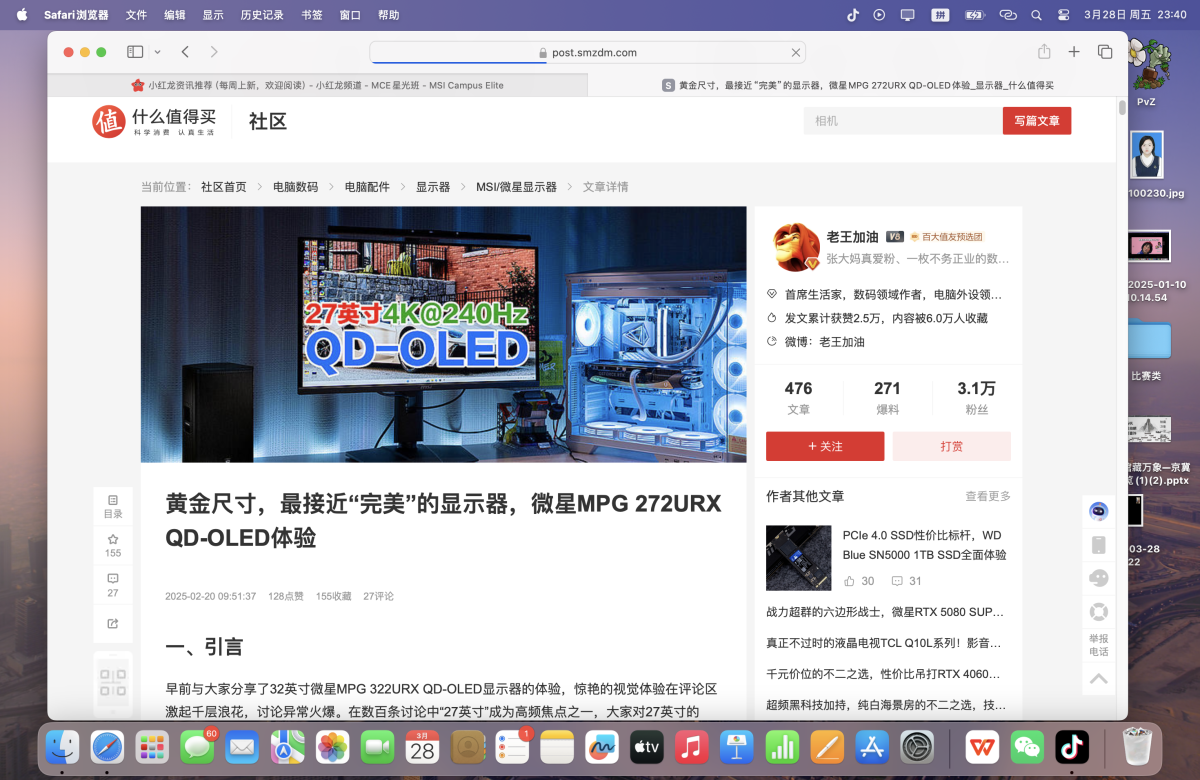Click the share icon in article sidebar

coord(113,624)
